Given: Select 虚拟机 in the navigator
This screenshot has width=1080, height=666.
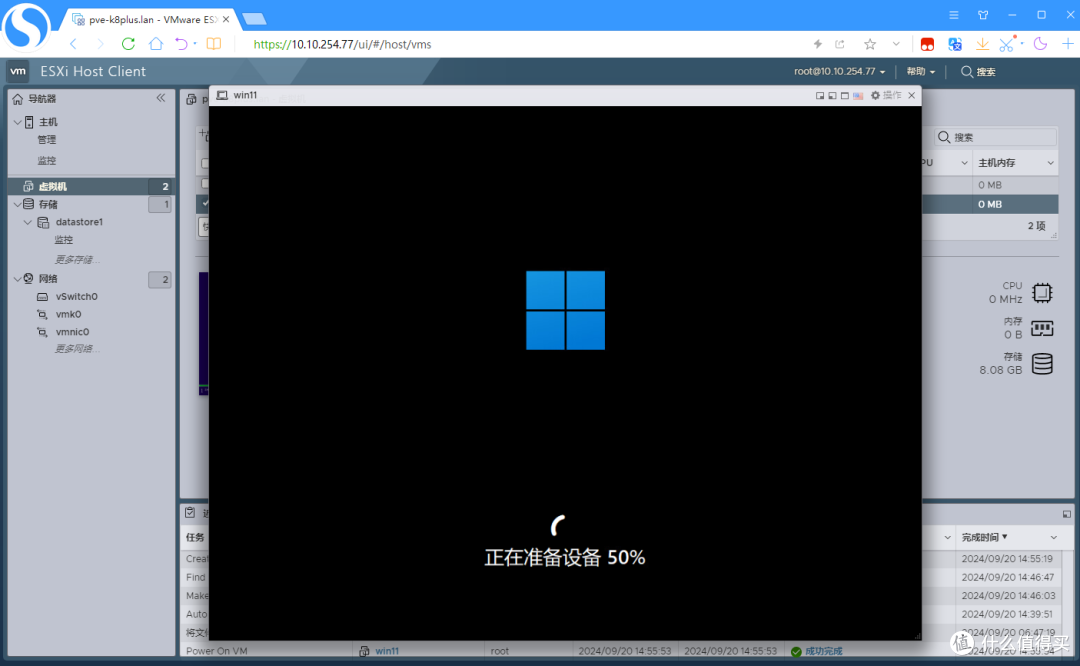Looking at the screenshot, I should tap(53, 186).
